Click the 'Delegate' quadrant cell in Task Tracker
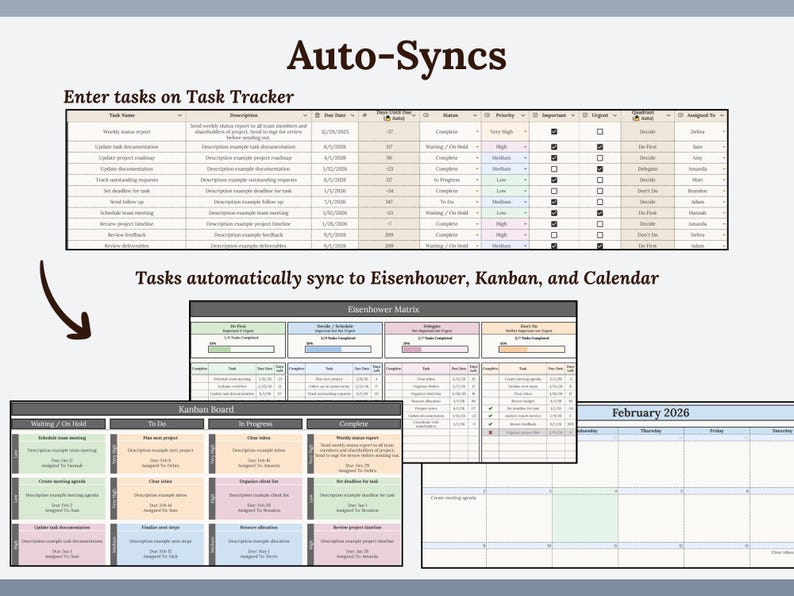Image resolution: width=794 pixels, height=596 pixels. (648, 169)
